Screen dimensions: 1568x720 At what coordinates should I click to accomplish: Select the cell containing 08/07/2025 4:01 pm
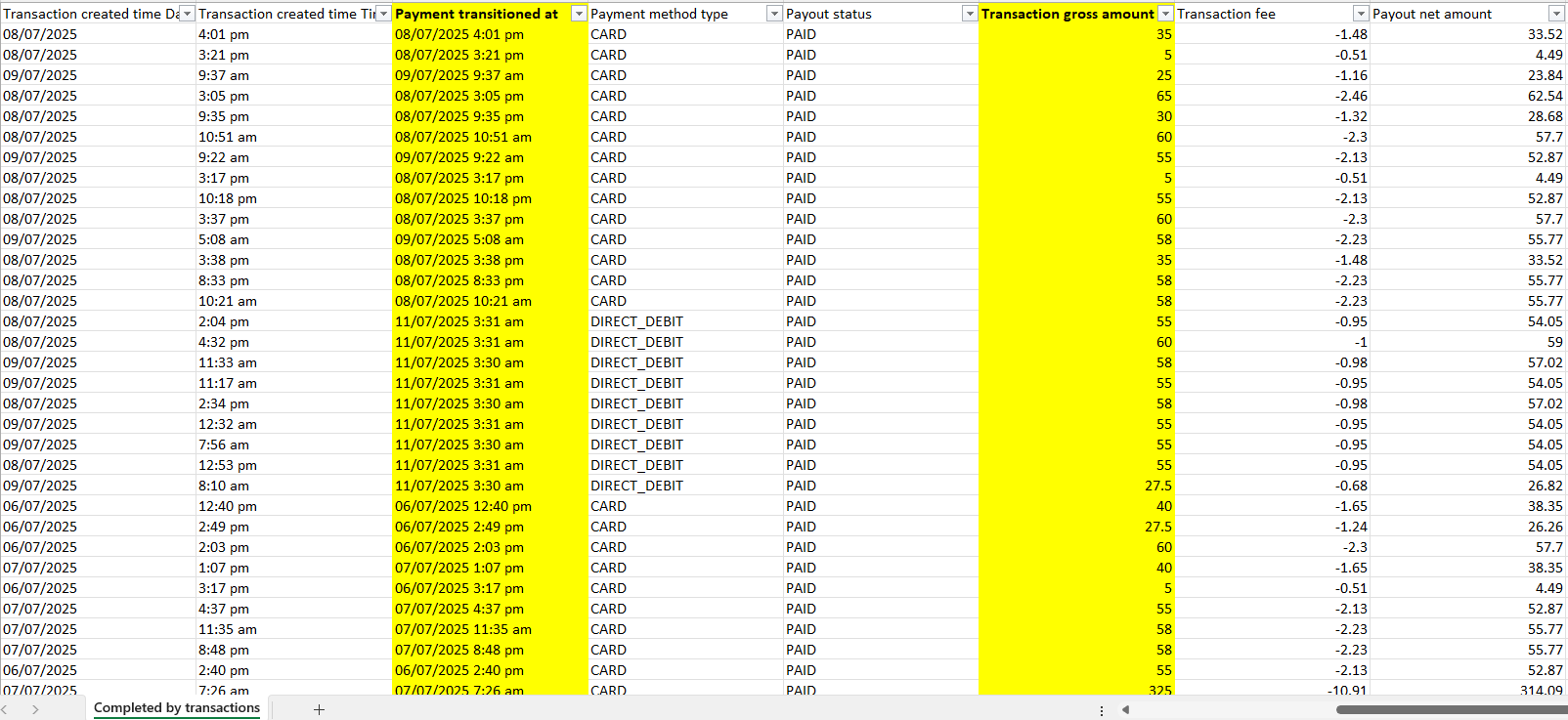point(490,34)
